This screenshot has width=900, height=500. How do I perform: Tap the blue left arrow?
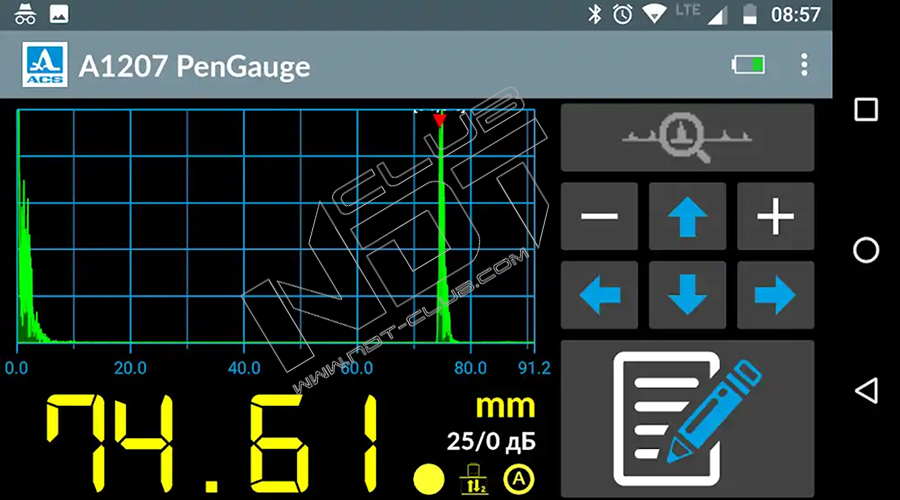(599, 295)
